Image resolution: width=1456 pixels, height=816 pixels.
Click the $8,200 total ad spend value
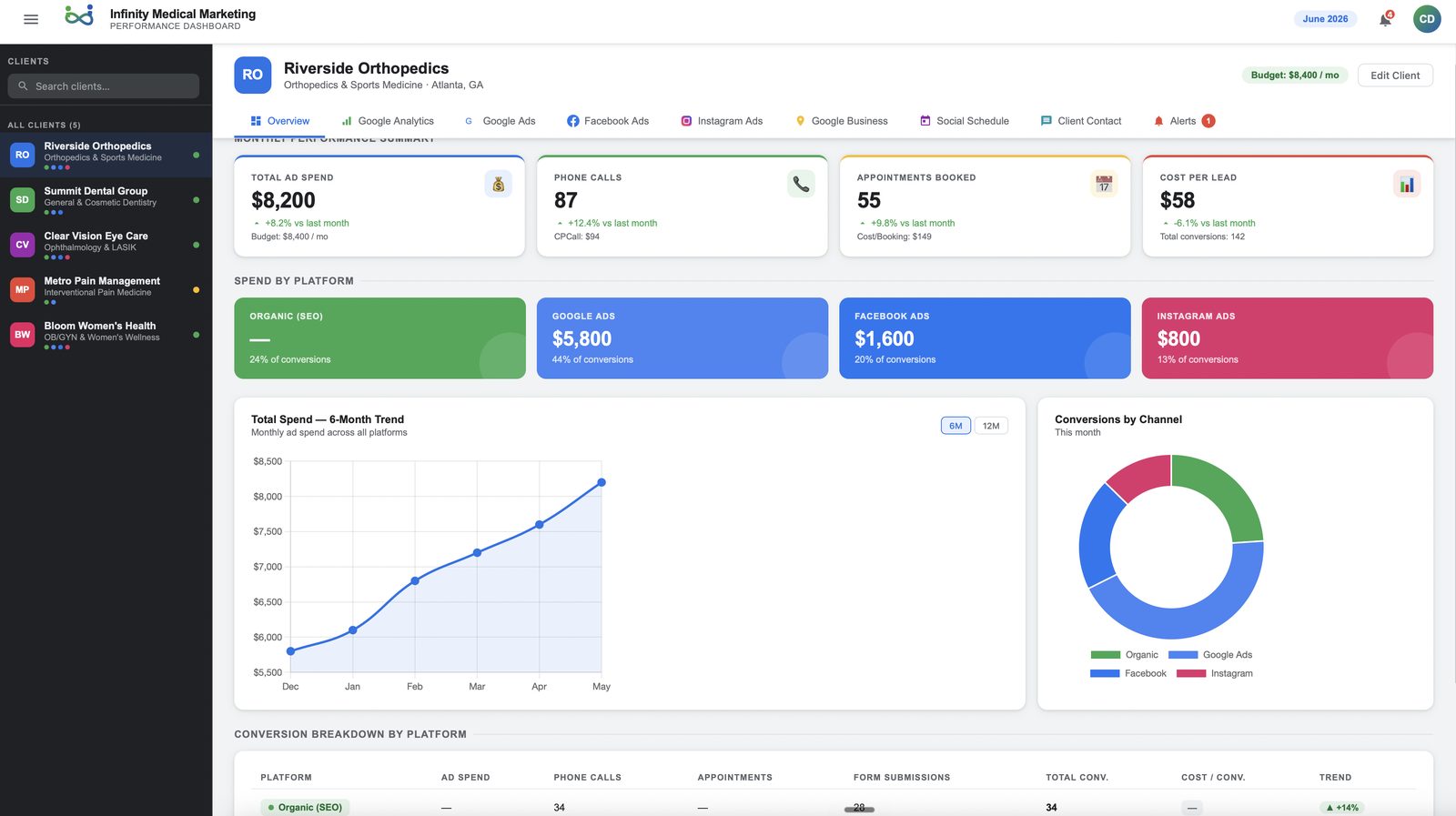[283, 200]
